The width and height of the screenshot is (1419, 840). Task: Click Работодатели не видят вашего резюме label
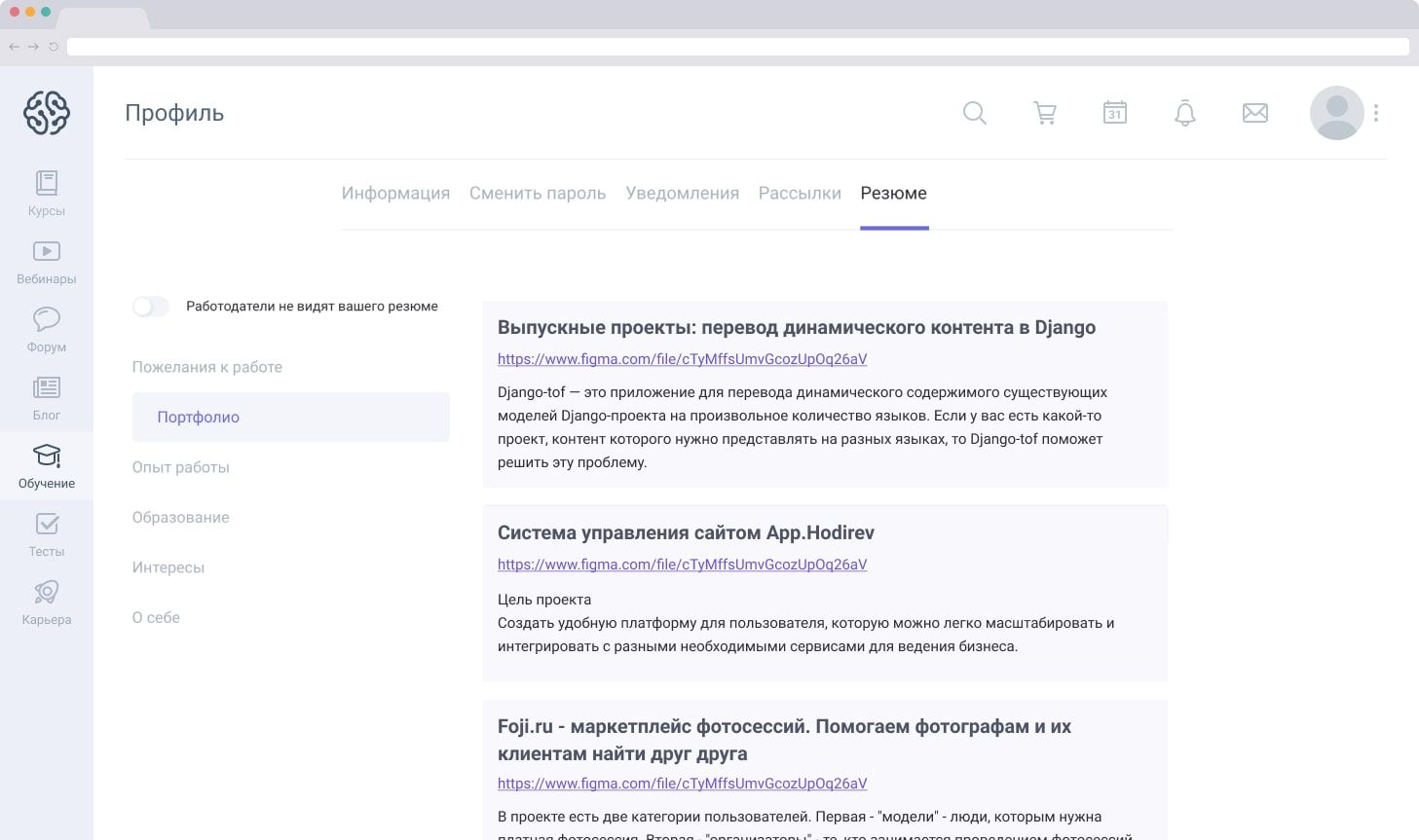pyautogui.click(x=312, y=307)
